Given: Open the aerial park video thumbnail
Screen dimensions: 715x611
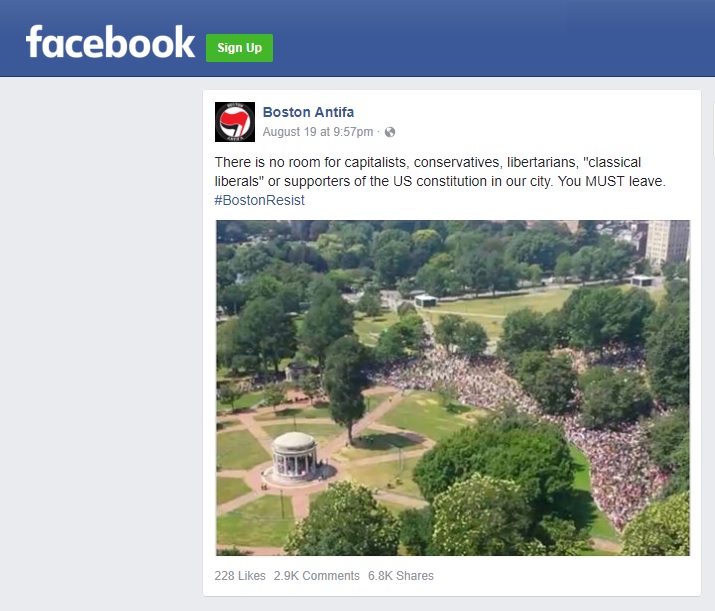Looking at the screenshot, I should pos(453,388).
